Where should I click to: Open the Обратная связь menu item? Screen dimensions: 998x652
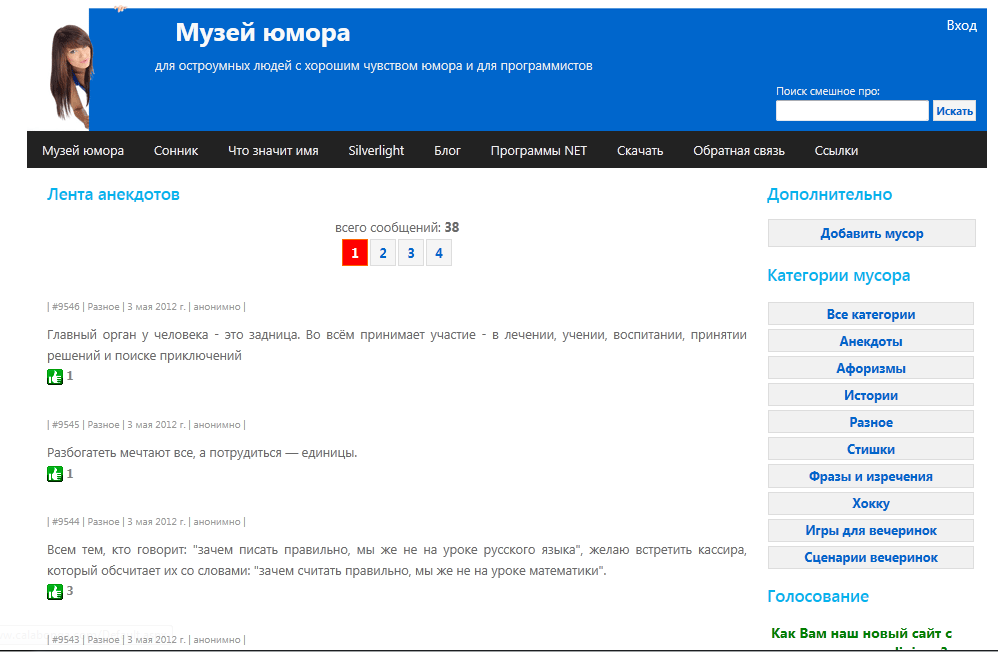click(739, 151)
